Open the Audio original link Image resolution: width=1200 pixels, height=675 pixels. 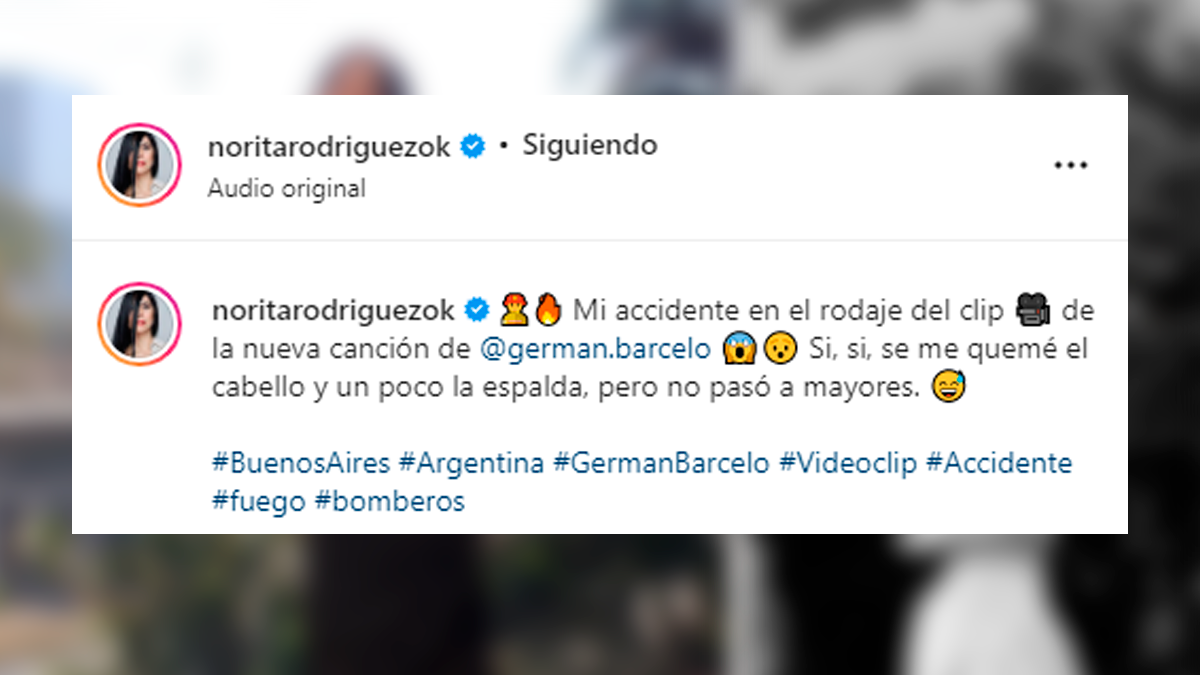tap(286, 188)
